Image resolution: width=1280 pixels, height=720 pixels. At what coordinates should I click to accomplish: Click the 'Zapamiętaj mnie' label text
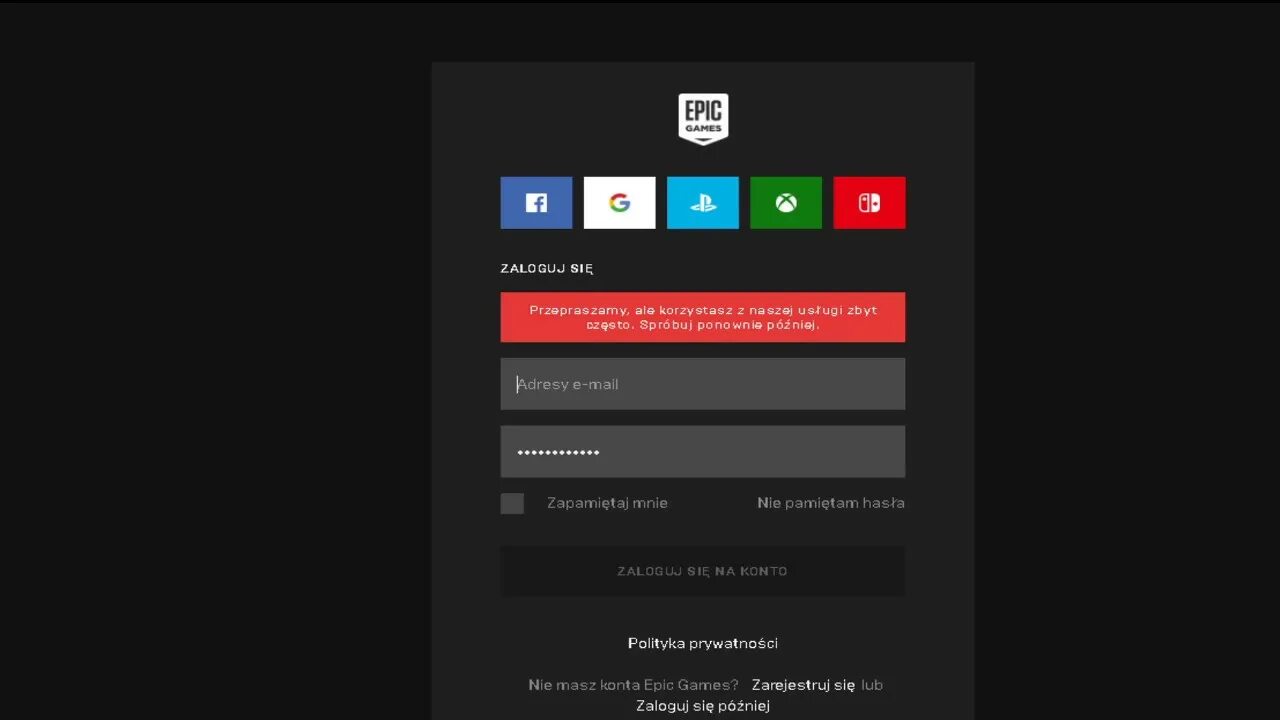coord(607,503)
